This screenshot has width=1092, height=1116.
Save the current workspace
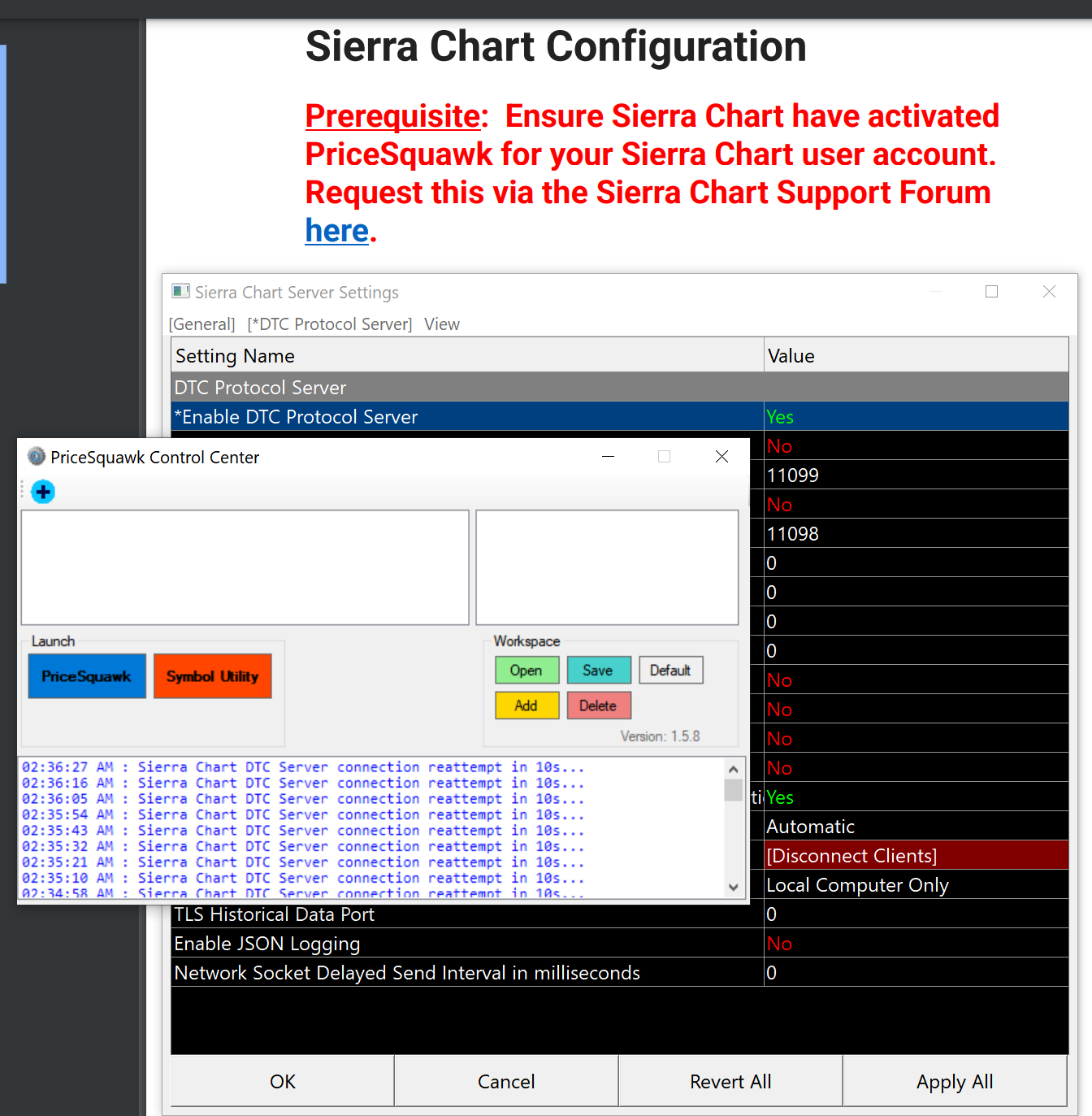(599, 671)
